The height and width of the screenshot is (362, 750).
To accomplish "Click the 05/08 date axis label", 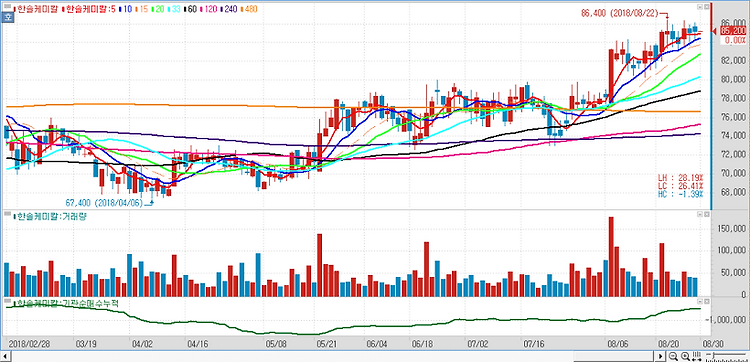I will click(275, 343).
